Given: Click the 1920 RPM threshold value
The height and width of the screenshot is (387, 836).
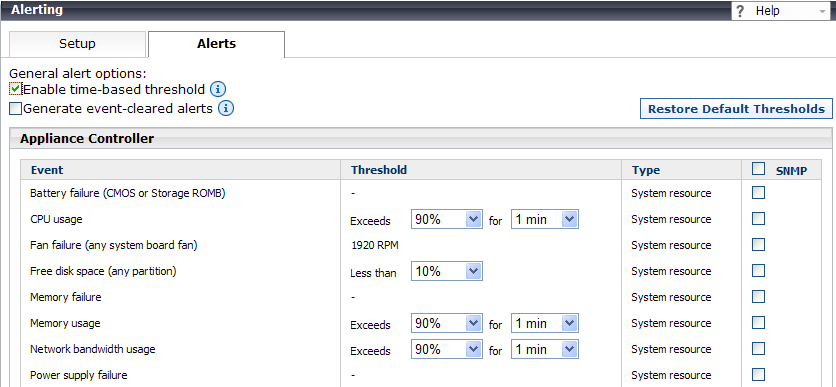Looking at the screenshot, I should coord(375,245).
